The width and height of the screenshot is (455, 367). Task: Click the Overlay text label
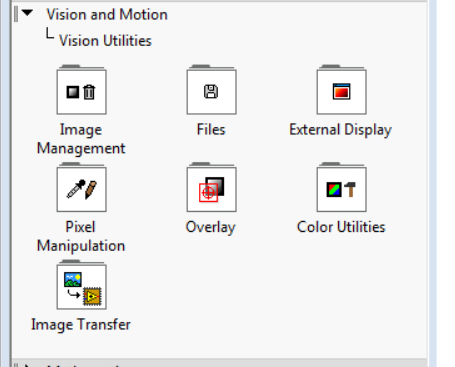point(211,227)
